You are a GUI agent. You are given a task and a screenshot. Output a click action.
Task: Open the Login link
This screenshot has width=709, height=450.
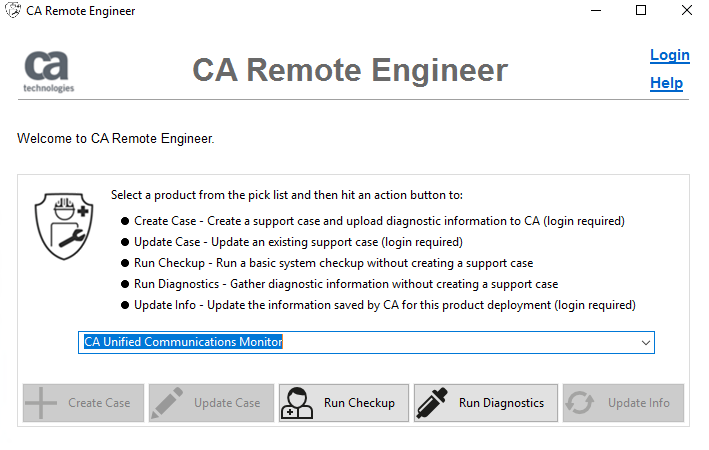coord(669,55)
